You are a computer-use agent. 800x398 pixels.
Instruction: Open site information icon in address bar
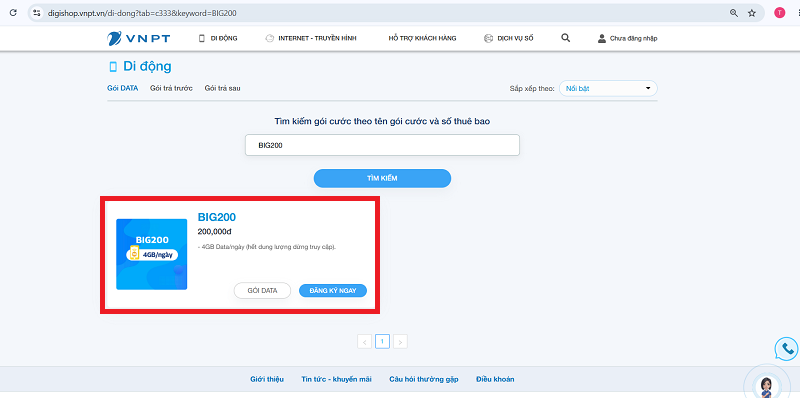[x=36, y=13]
